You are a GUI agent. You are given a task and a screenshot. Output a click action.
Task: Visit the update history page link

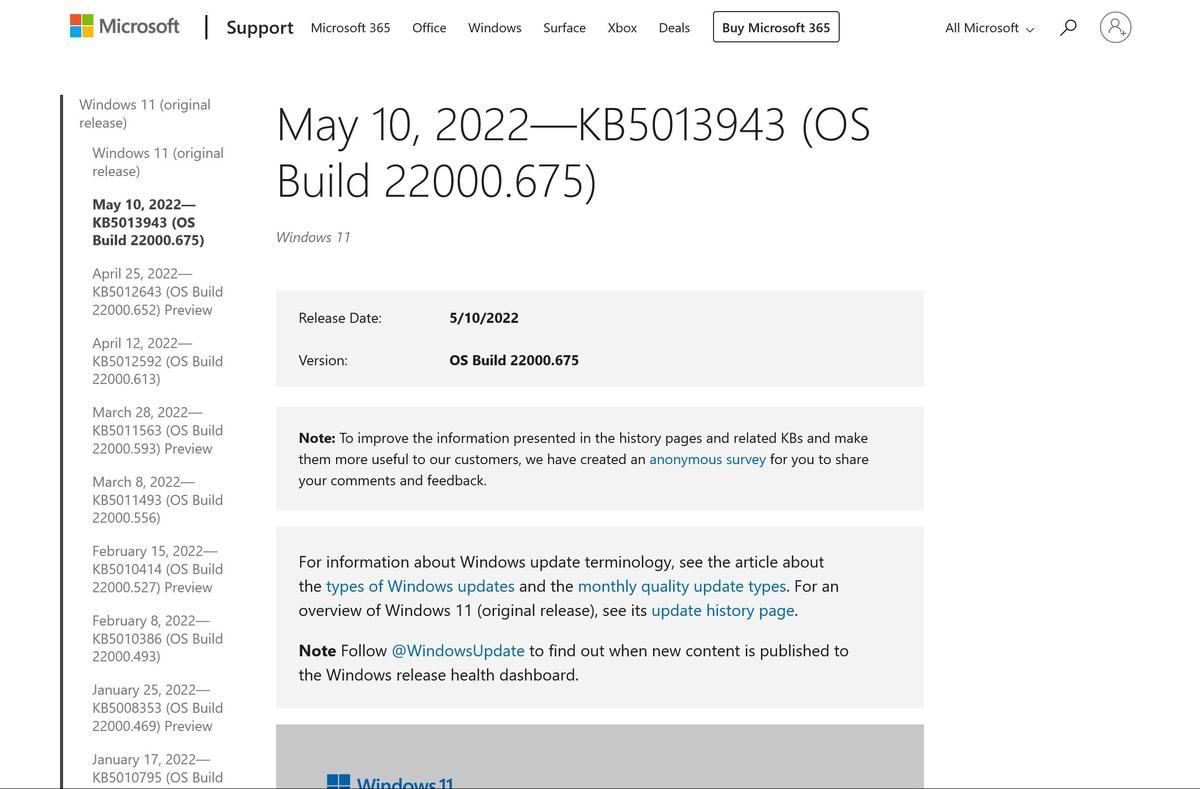coord(722,610)
